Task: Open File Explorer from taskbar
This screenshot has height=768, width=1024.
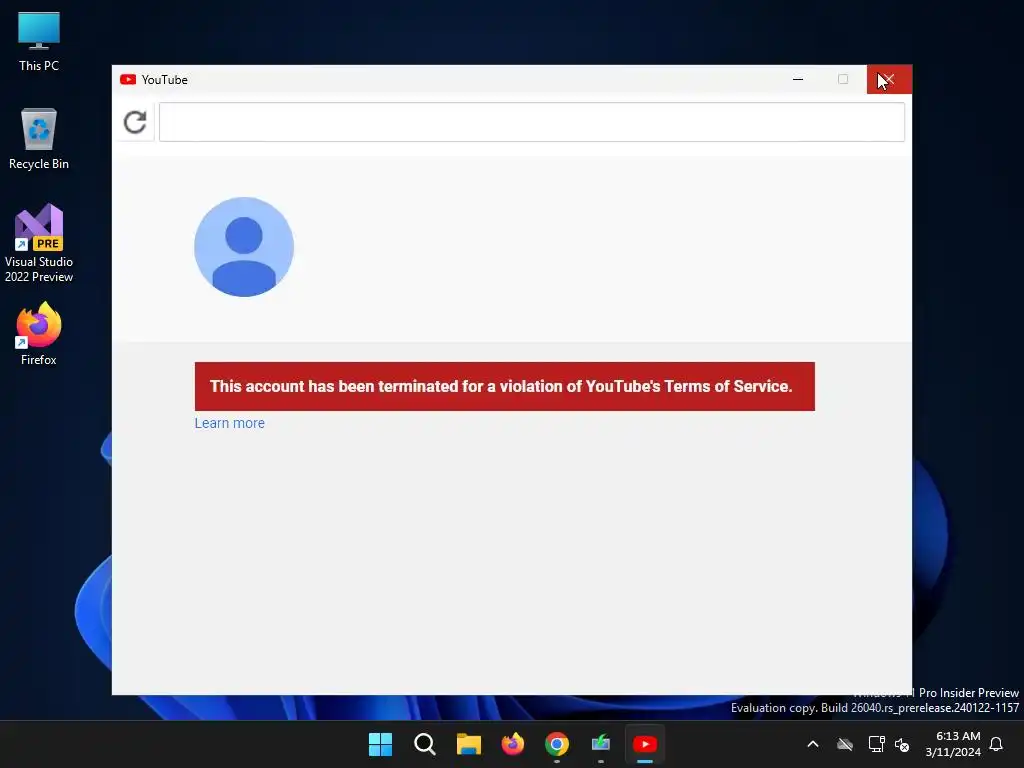Action: pos(468,744)
